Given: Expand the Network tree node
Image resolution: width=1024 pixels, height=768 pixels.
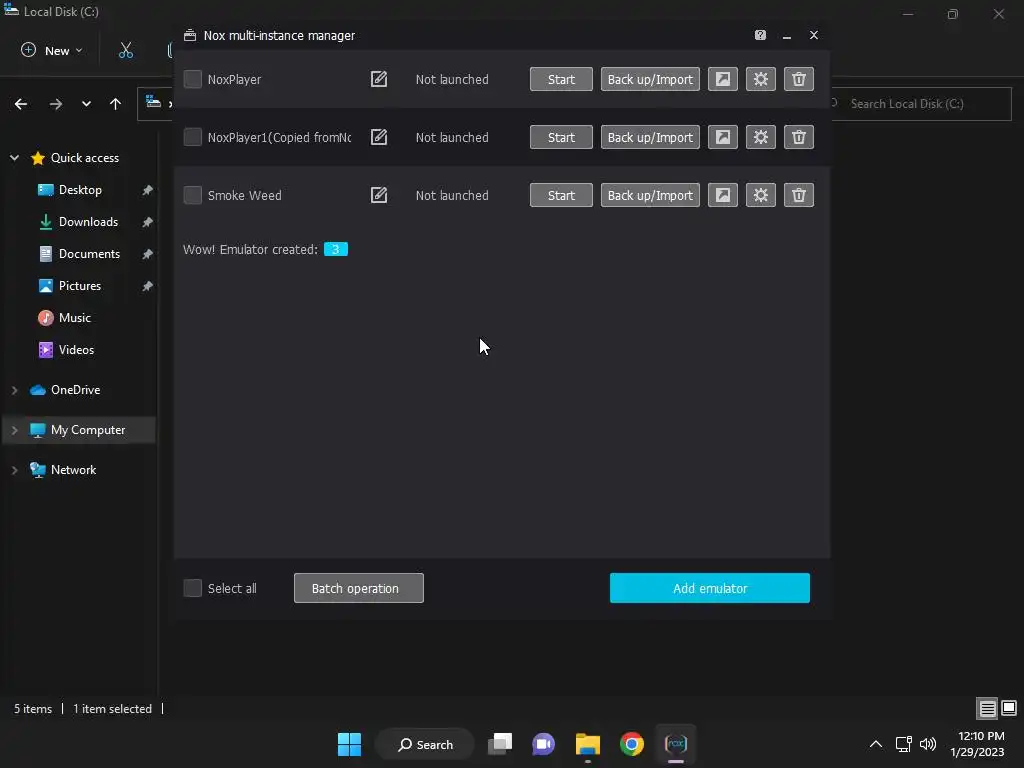Looking at the screenshot, I should pyautogui.click(x=14, y=470).
